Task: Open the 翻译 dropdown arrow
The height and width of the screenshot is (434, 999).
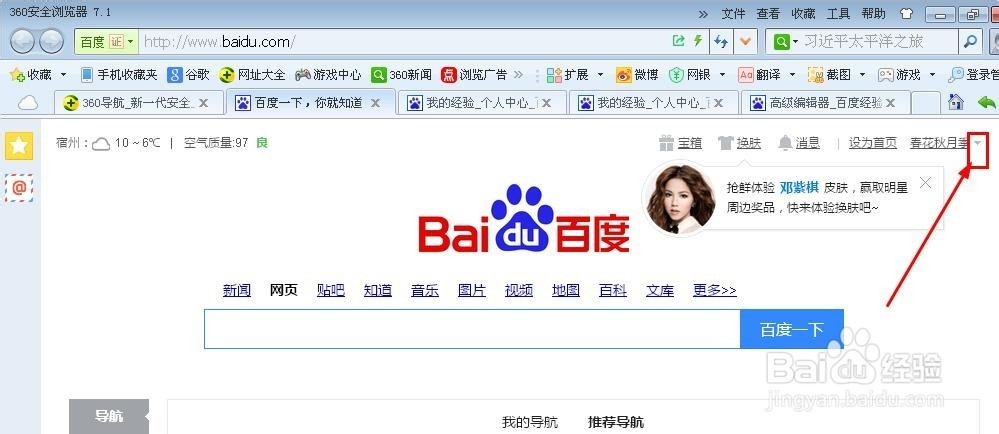Action: point(792,75)
